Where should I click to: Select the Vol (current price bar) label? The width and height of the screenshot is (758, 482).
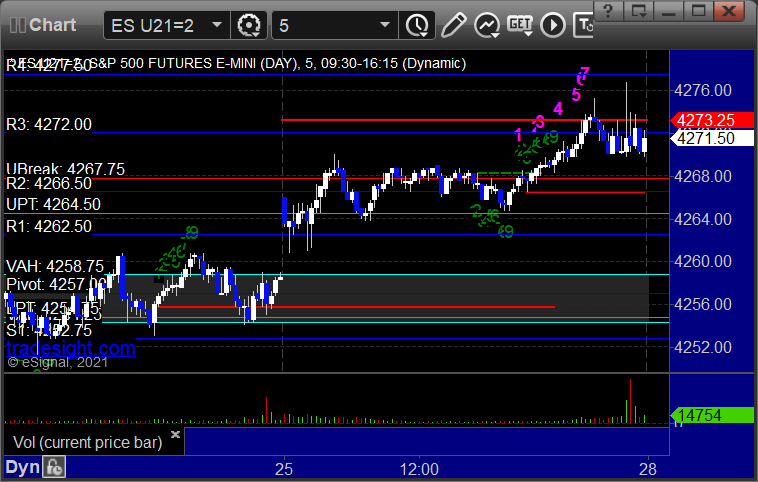click(87, 442)
